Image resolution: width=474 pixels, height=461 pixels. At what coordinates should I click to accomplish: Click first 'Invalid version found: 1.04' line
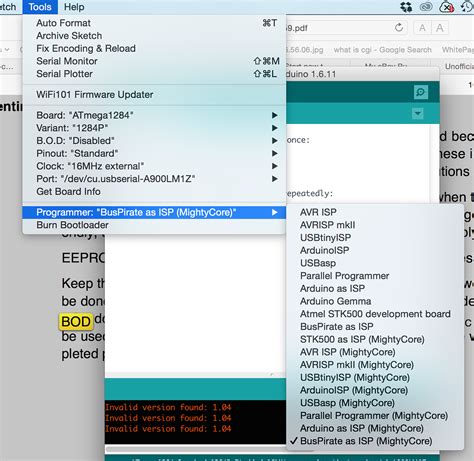pos(168,407)
